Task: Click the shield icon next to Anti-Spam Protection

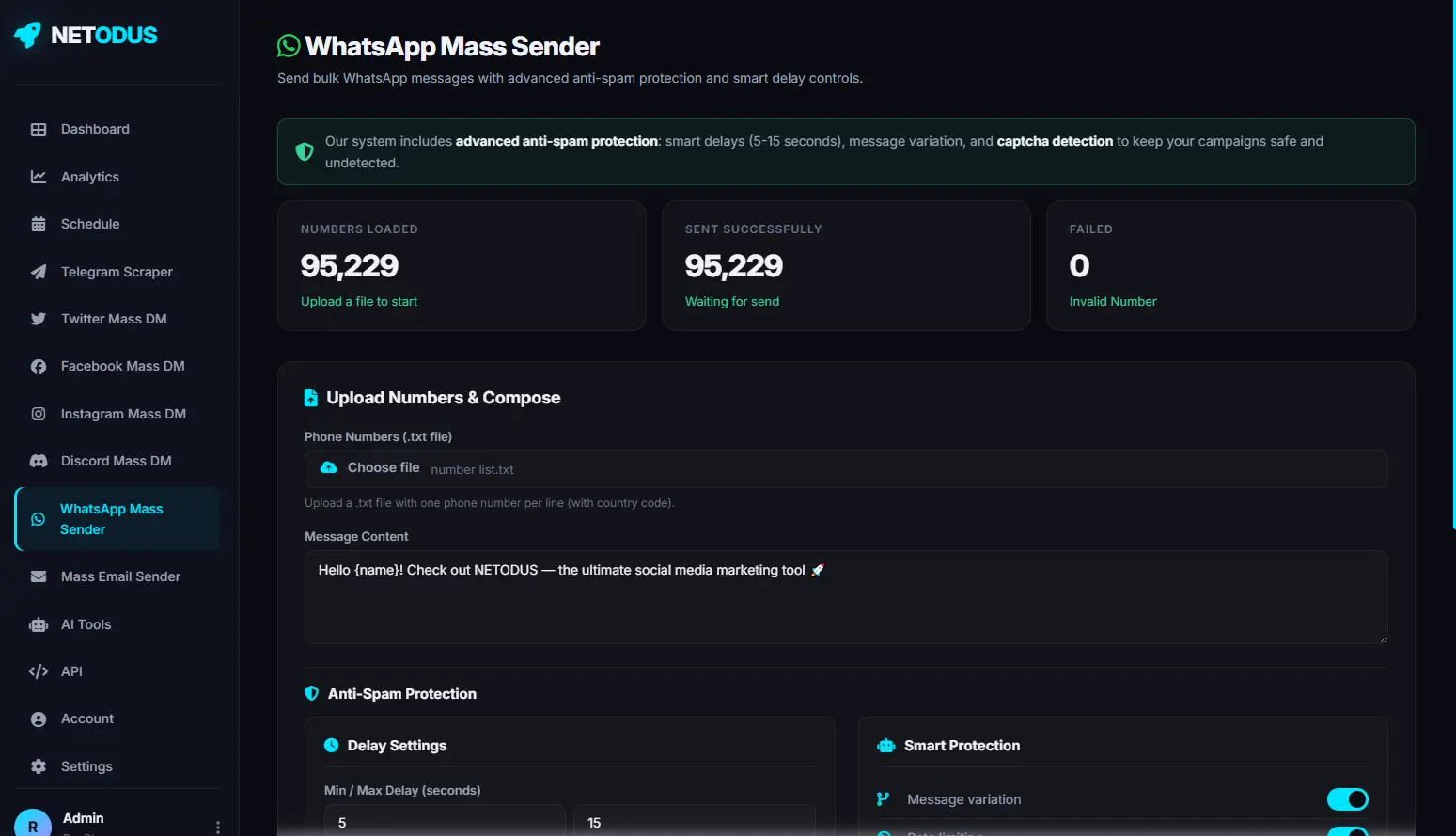Action: point(312,694)
